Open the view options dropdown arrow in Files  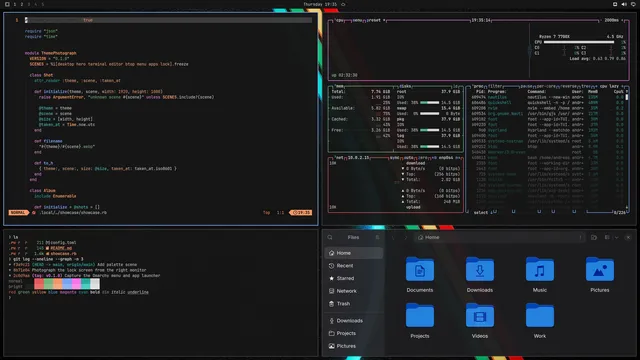coord(616,237)
